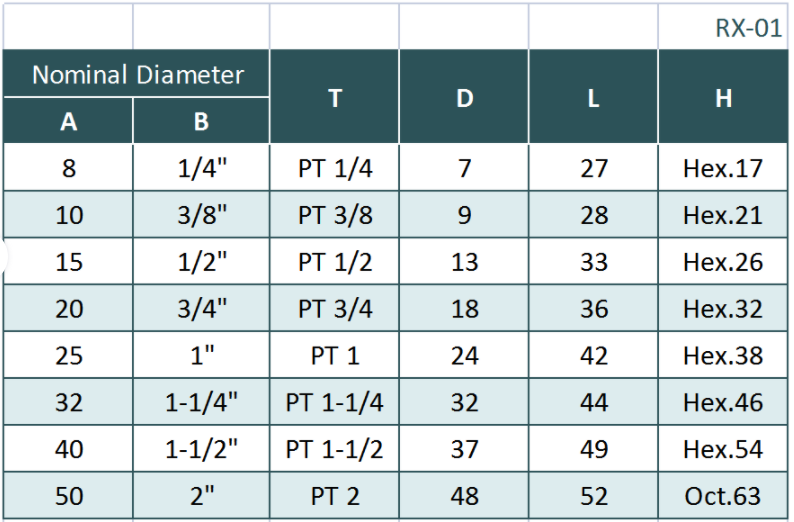Select the PT 2 cell

pos(335,496)
